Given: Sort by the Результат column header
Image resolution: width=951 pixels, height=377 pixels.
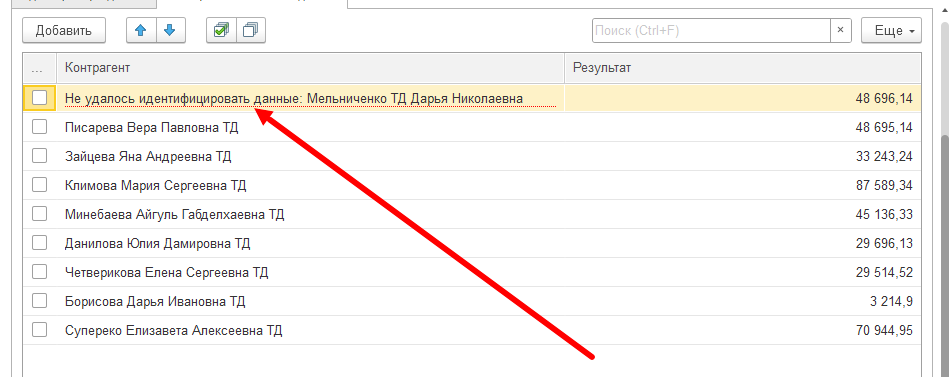Looking at the screenshot, I should (743, 68).
